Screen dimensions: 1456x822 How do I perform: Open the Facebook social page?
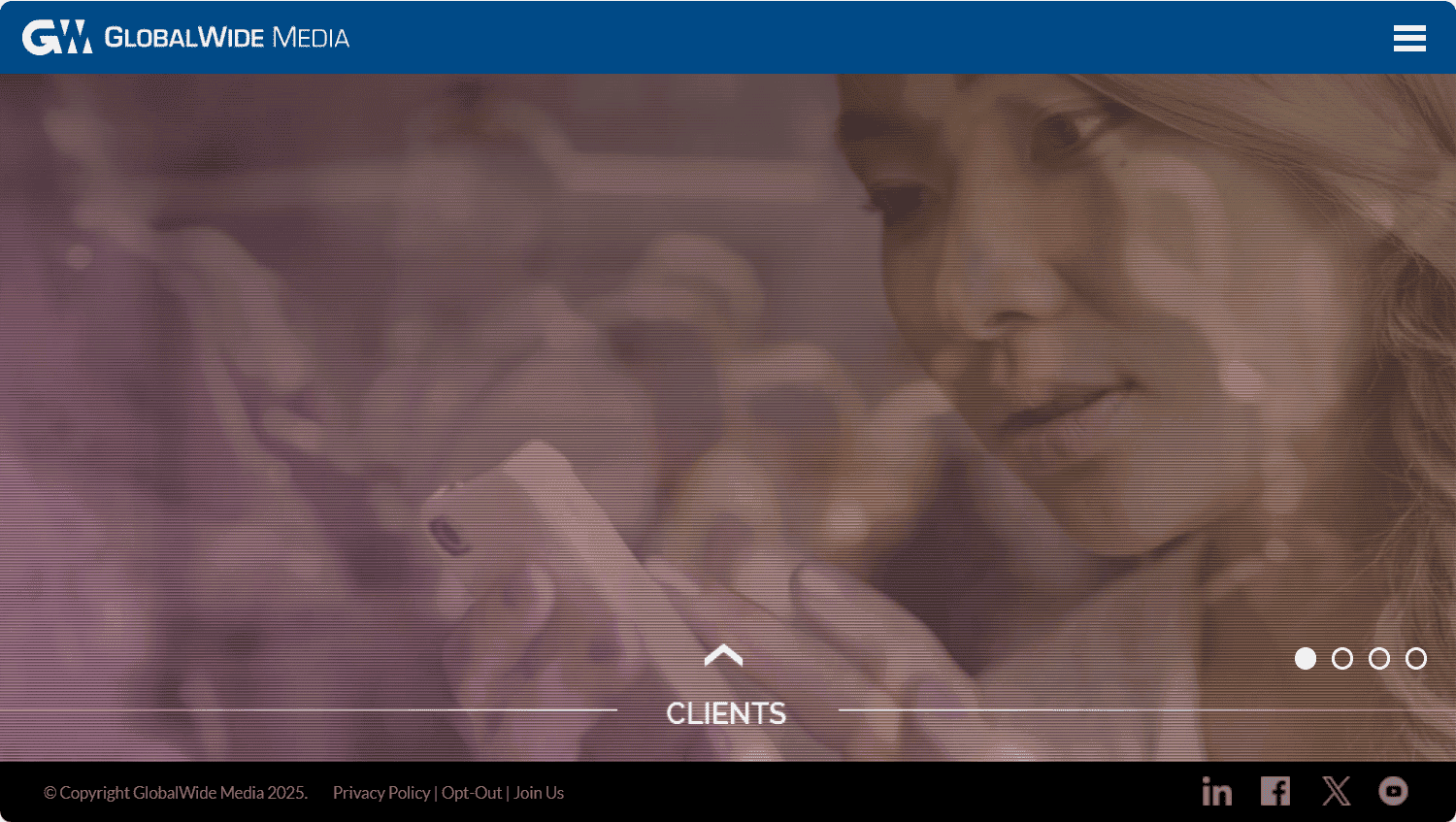(1275, 791)
